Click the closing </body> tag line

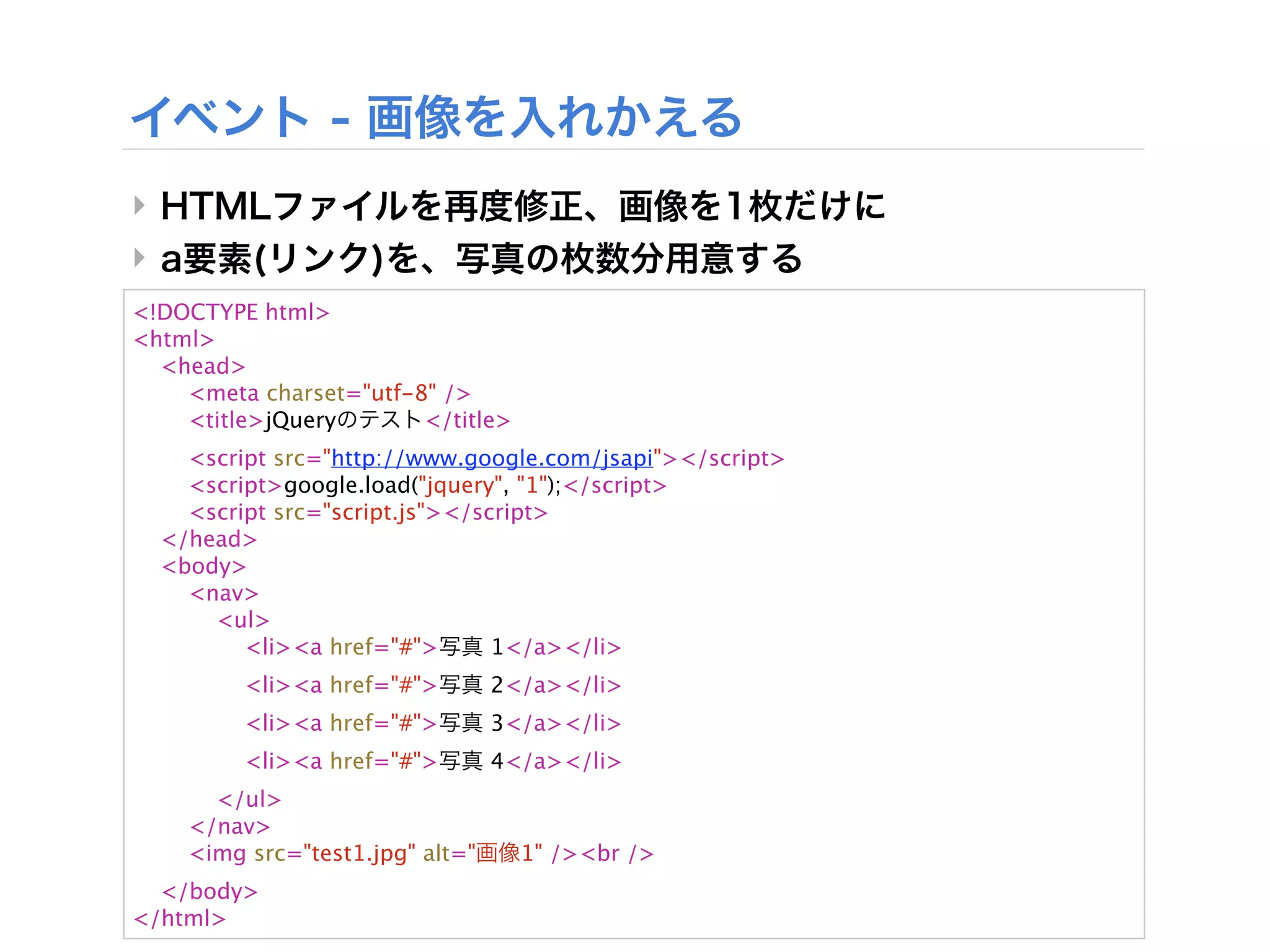point(210,892)
